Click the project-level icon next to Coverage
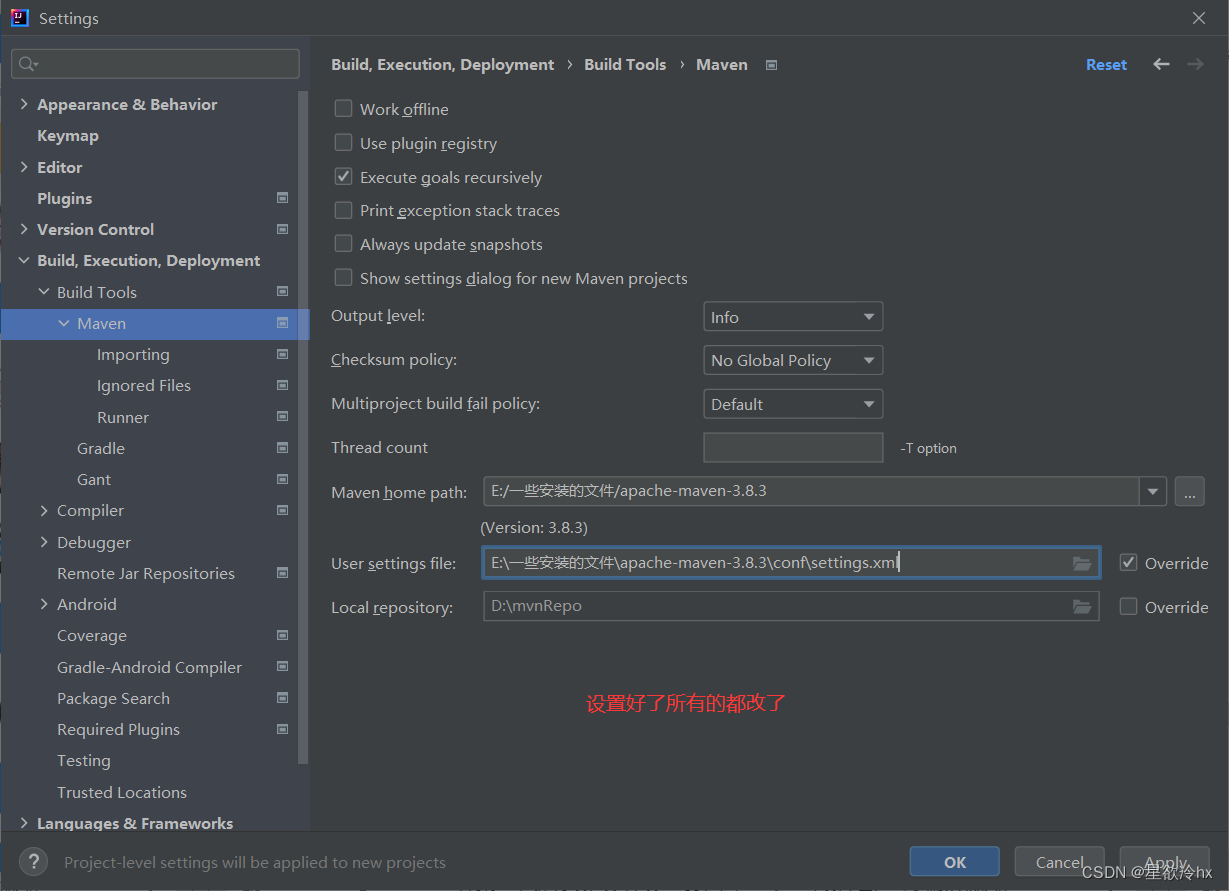 (282, 635)
